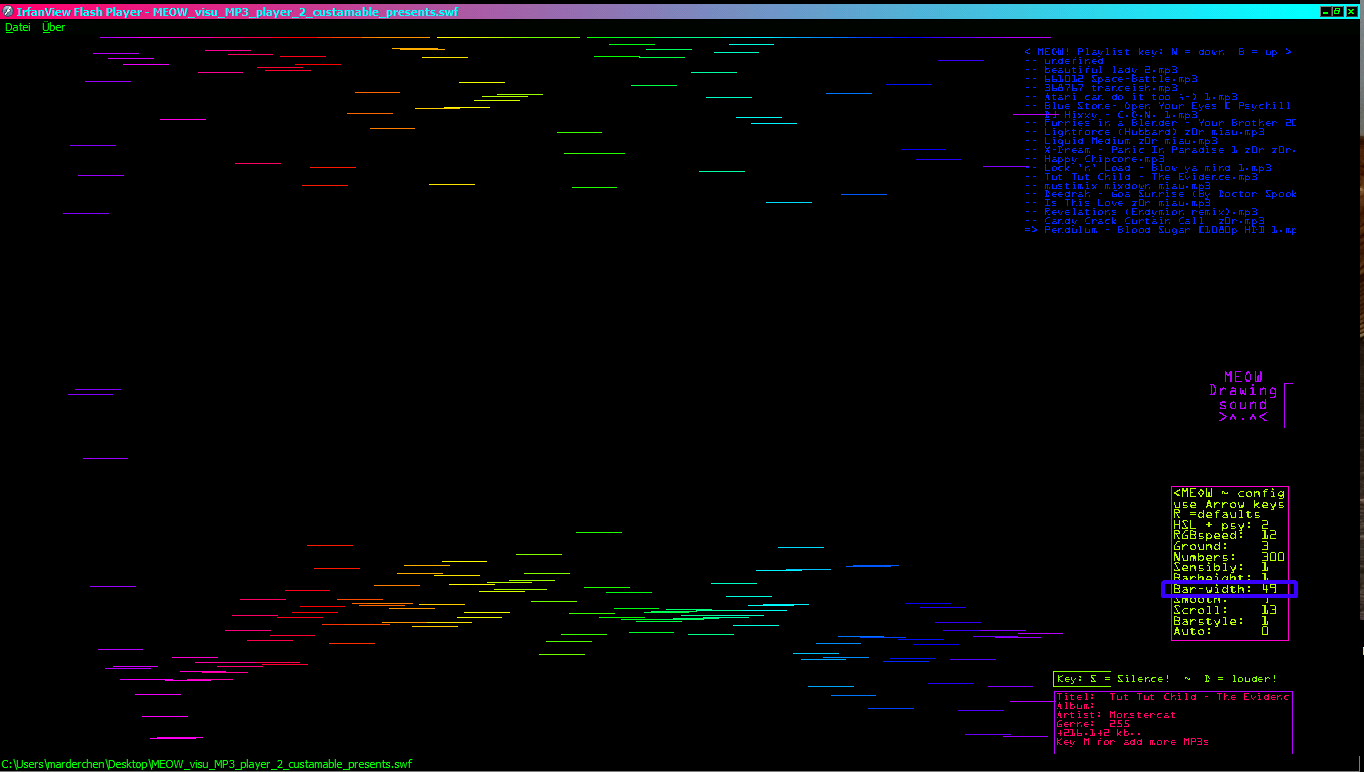This screenshot has height=772, width=1364.
Task: Click 'Key M for add more MP3s'
Action: 1133,742
